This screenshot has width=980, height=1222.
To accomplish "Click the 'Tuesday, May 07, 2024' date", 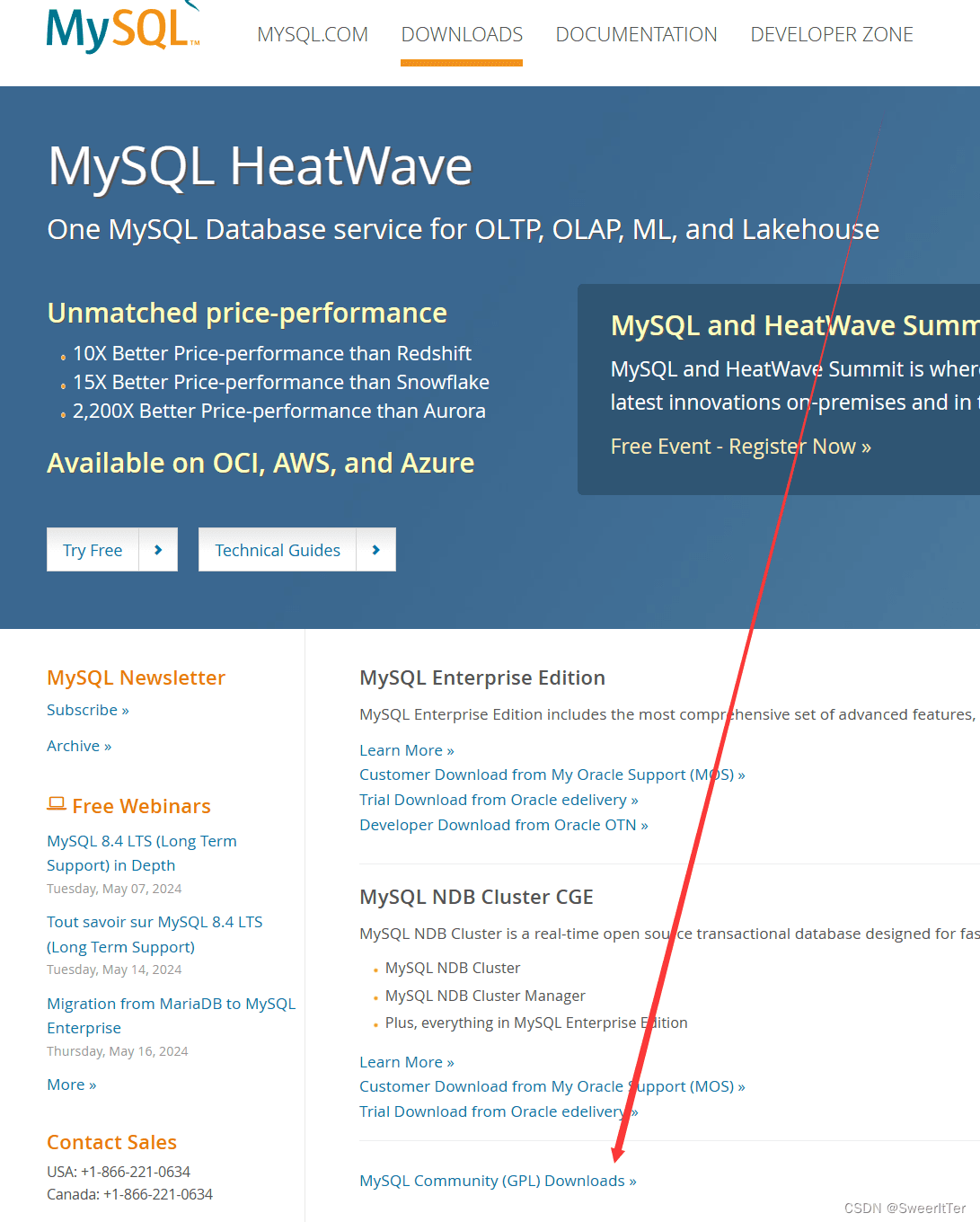I will [114, 889].
